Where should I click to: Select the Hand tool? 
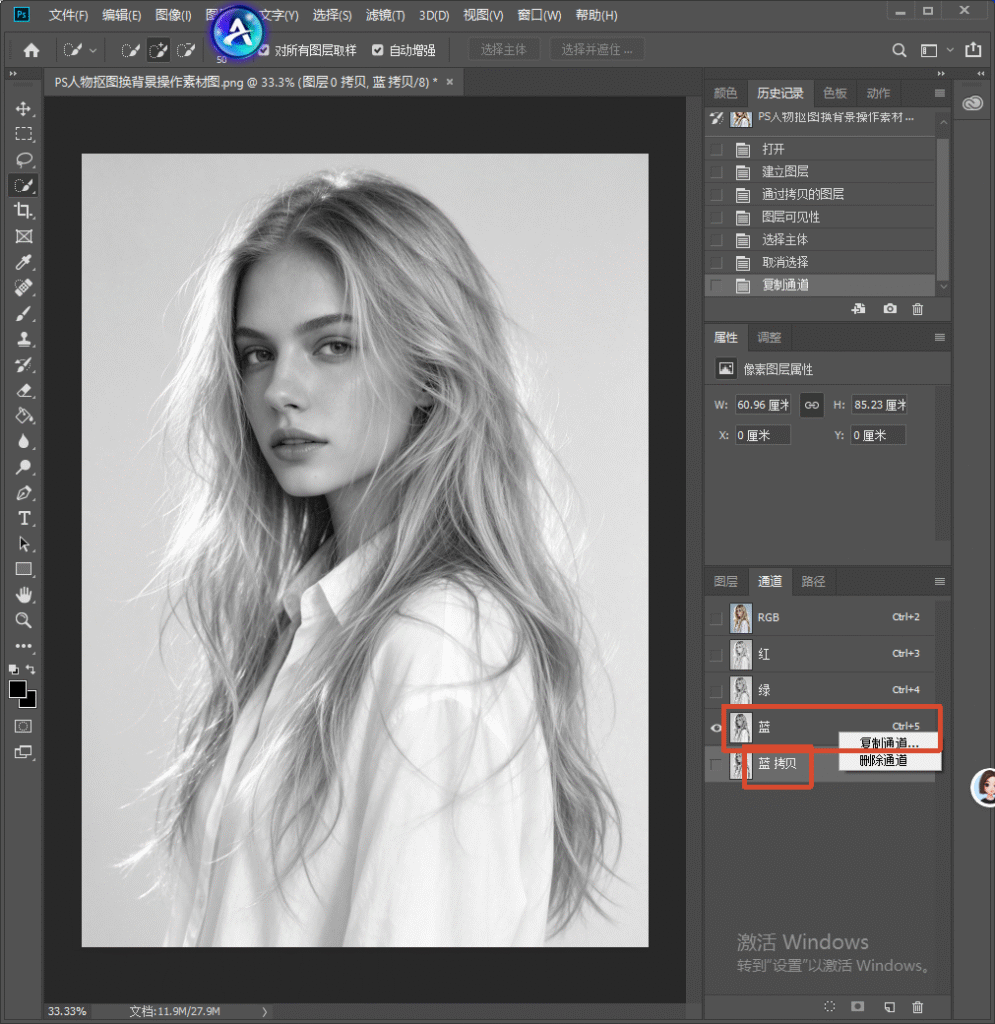point(24,595)
